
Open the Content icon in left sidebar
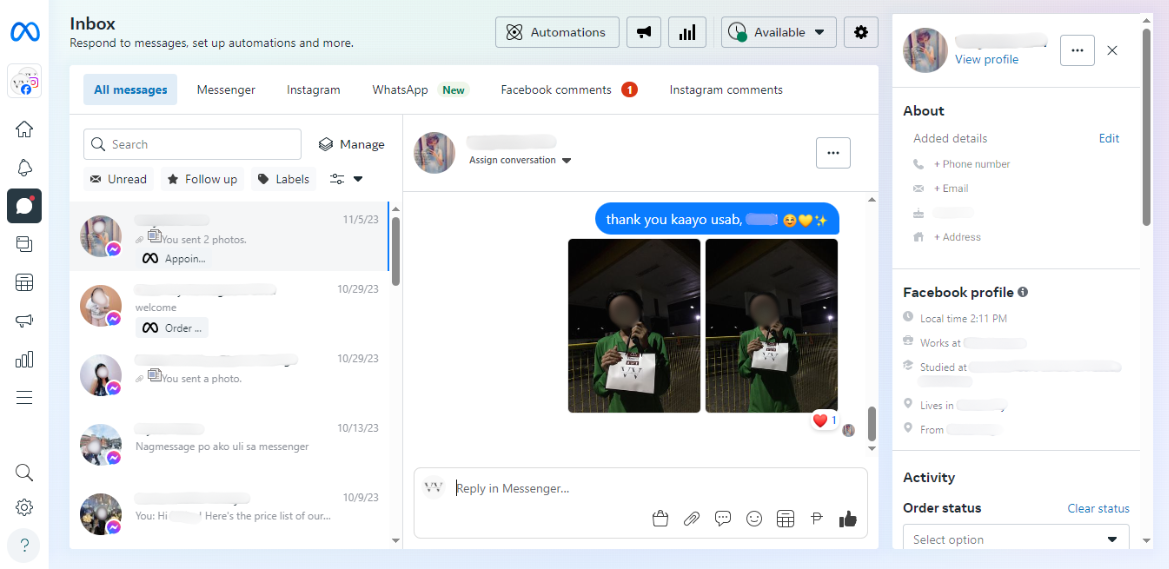pos(25,245)
